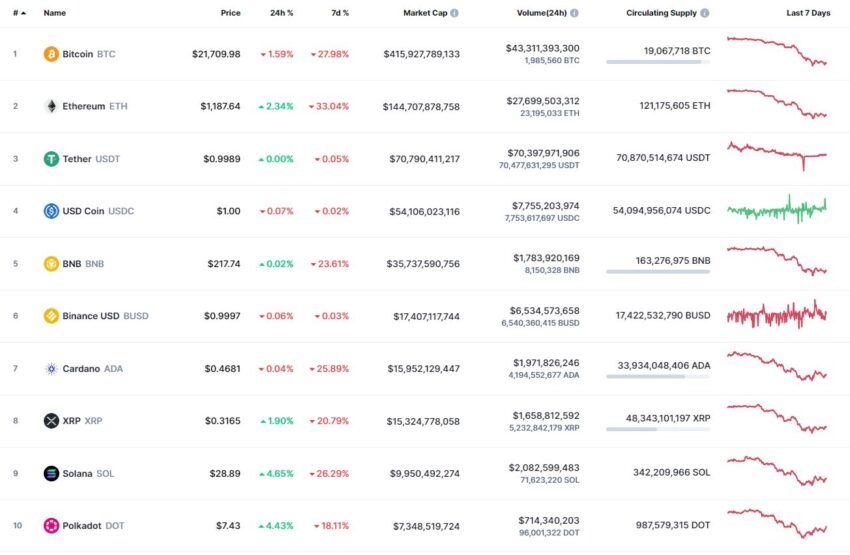Sort table by 7d % header
The height and width of the screenshot is (555, 850).
pyautogui.click(x=340, y=13)
